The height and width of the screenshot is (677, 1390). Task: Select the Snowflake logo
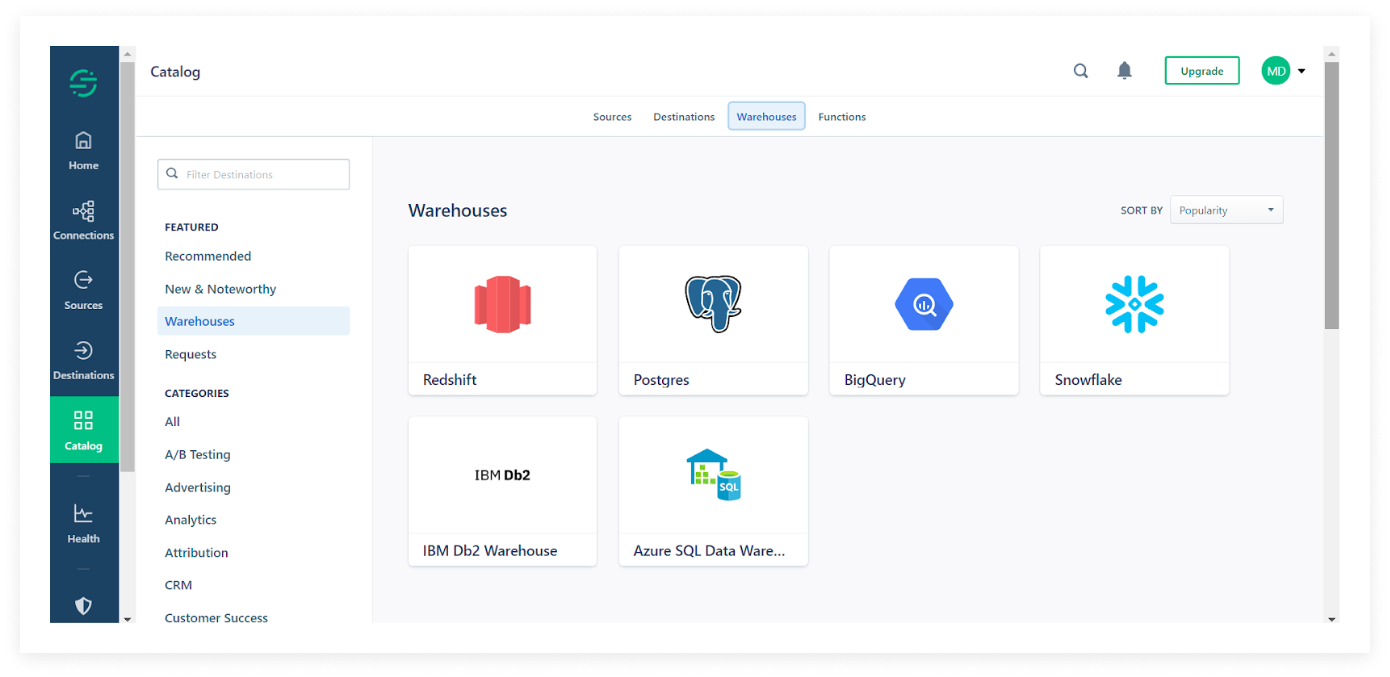click(1135, 304)
